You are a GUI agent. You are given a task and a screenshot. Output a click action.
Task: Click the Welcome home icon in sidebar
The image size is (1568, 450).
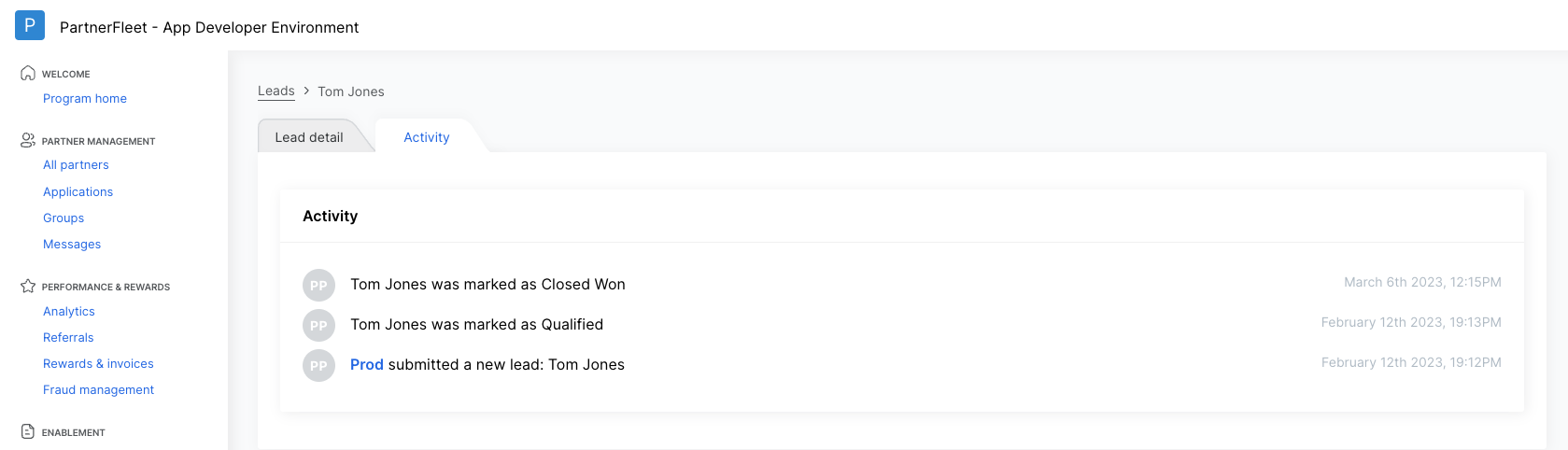pyautogui.click(x=28, y=73)
